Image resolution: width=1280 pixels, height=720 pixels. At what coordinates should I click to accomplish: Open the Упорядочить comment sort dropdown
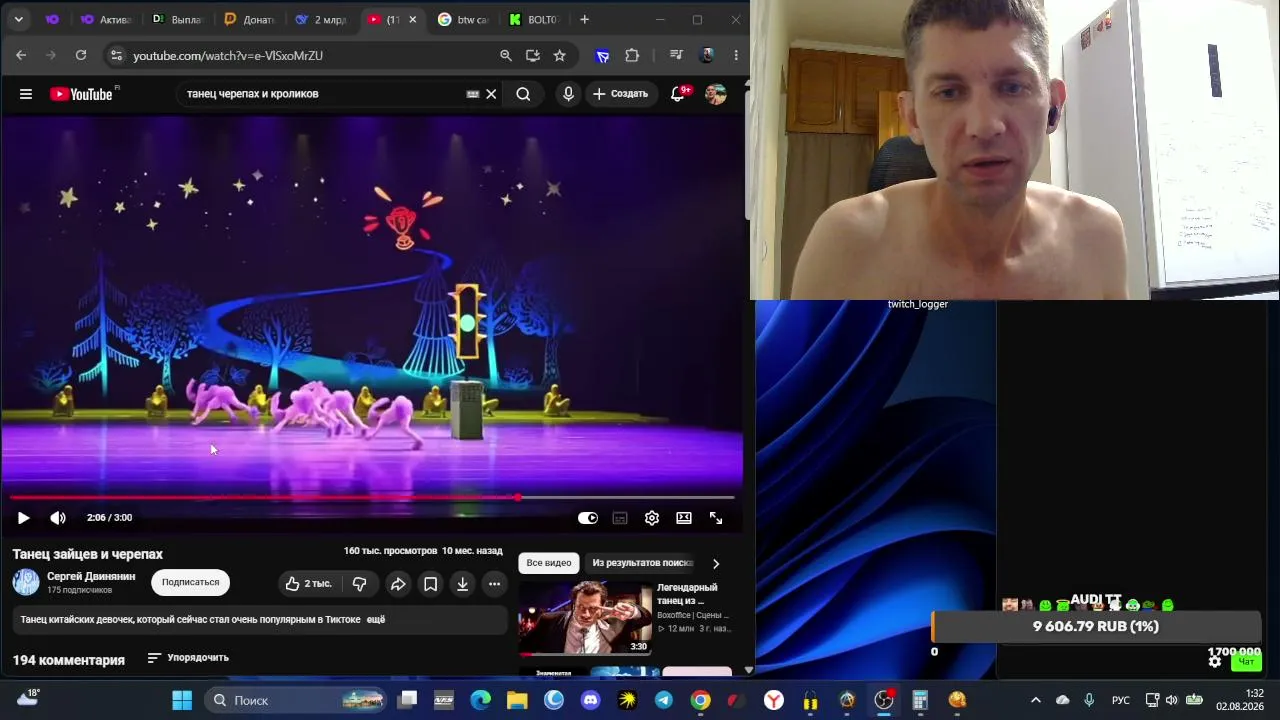(188, 658)
